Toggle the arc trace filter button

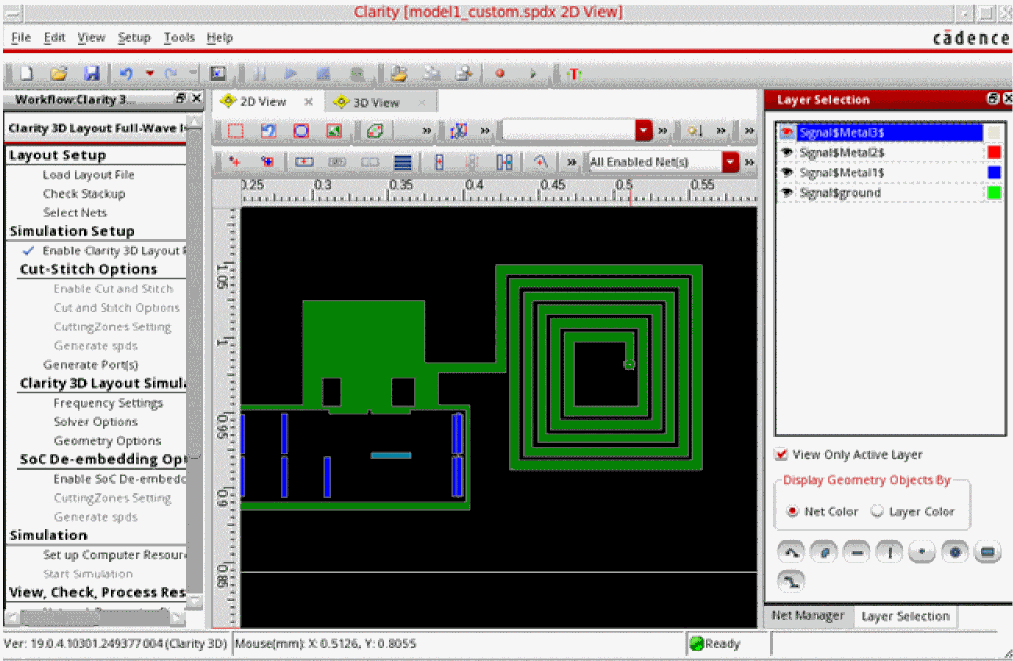pos(791,552)
